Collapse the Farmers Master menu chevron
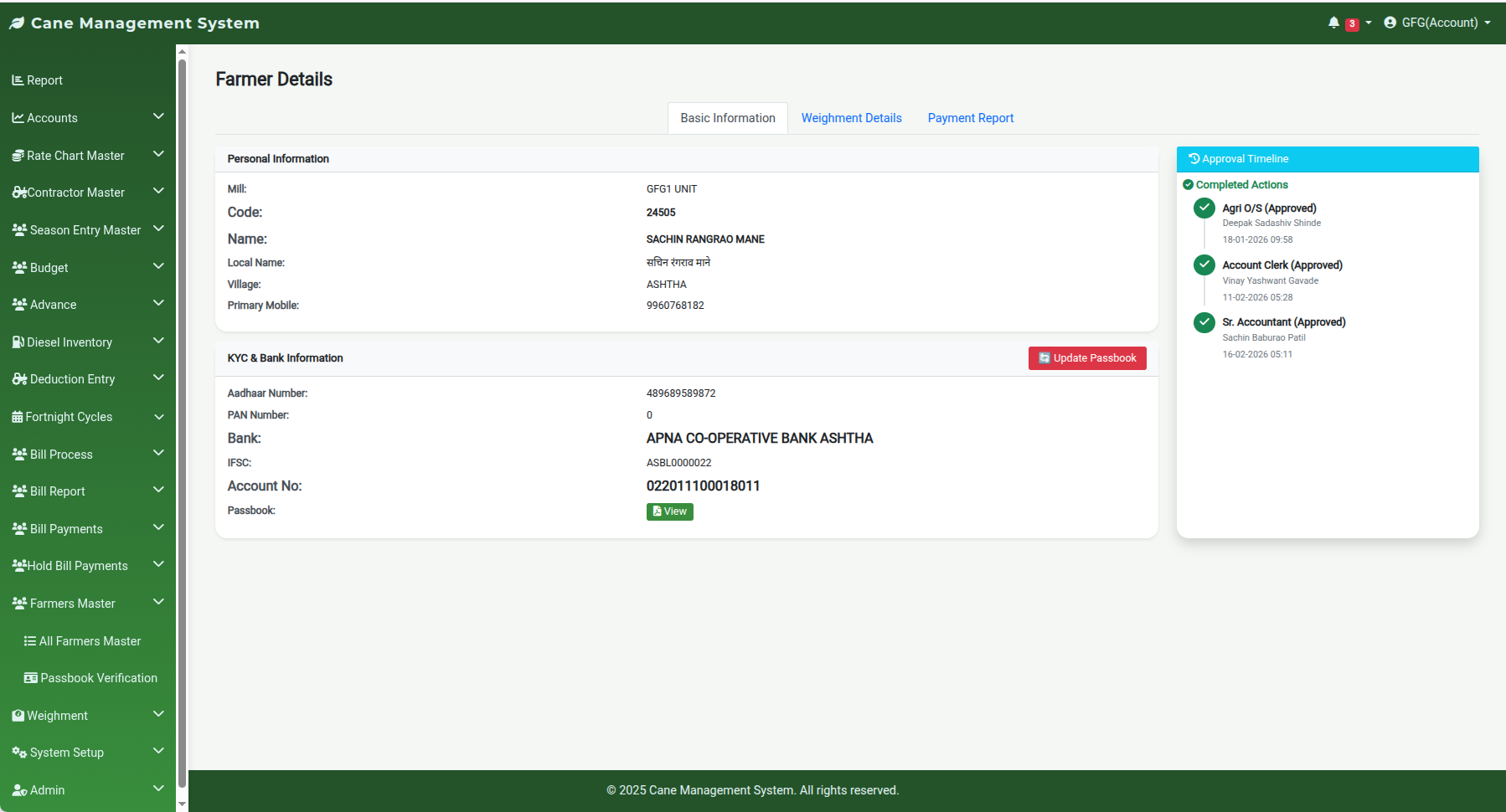Screen dimensions: 1506x812 (x=158, y=602)
